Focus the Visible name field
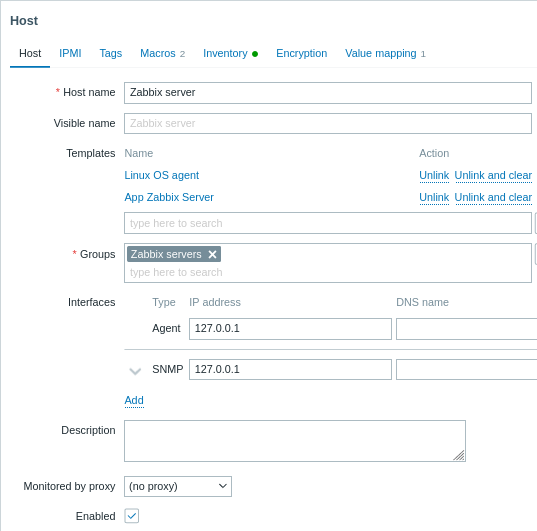Image resolution: width=537 pixels, height=531 pixels. pyautogui.click(x=328, y=123)
